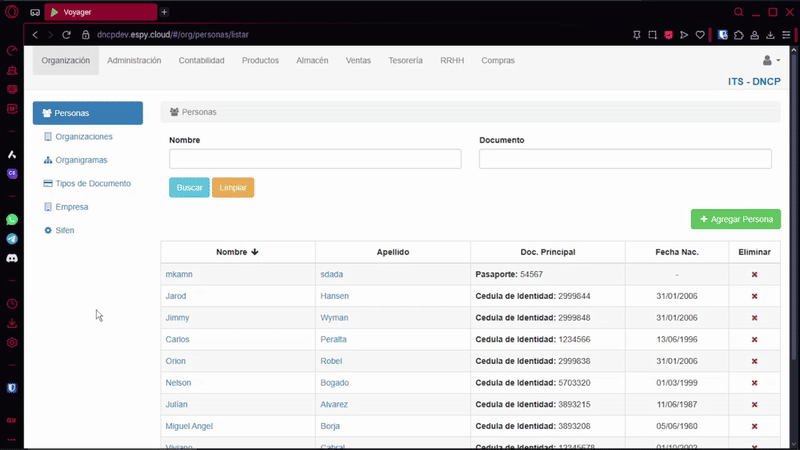Viewport: 800px width, 450px height.
Task: Open Organigramas in the side menu
Action: point(80,160)
